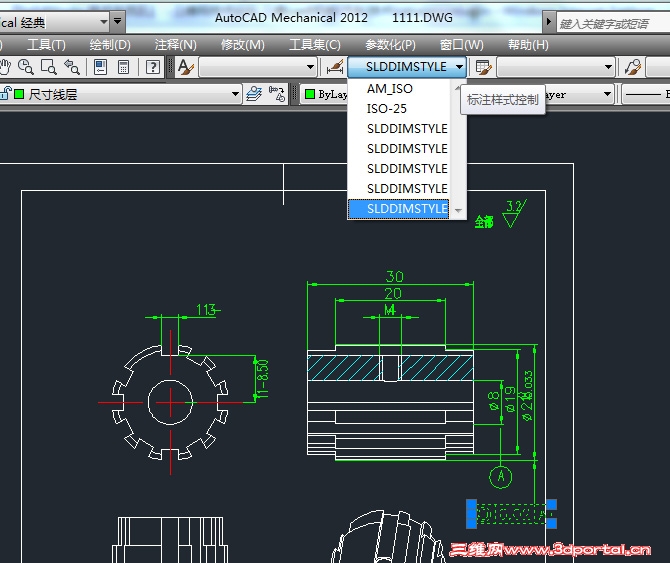The width and height of the screenshot is (670, 563).
Task: Click the Zoom Previous icon
Action: [x=71, y=67]
